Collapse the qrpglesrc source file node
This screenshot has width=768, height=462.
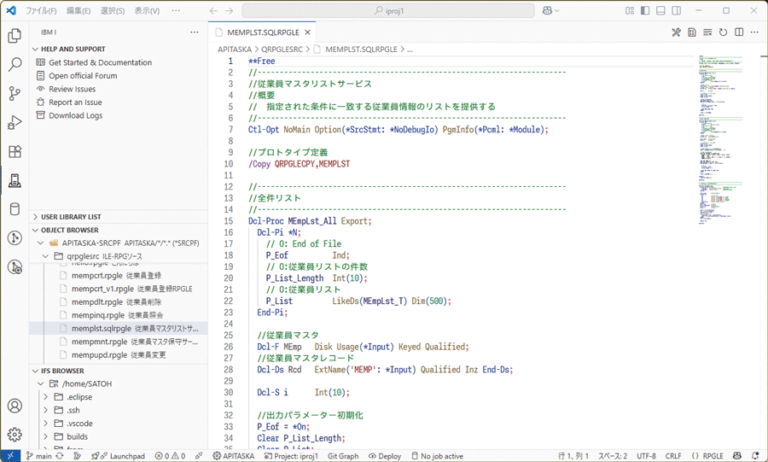coord(46,256)
